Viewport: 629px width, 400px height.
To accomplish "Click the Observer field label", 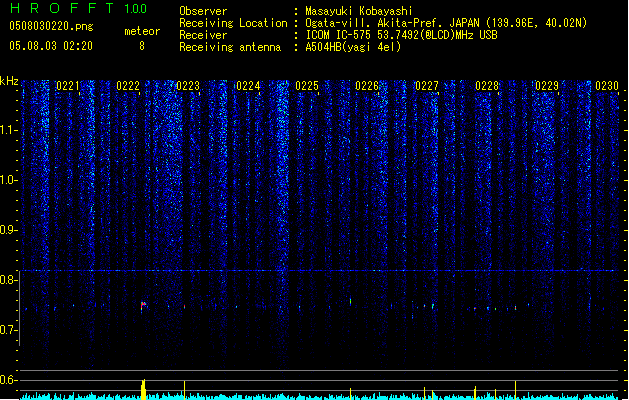I will point(203,11).
